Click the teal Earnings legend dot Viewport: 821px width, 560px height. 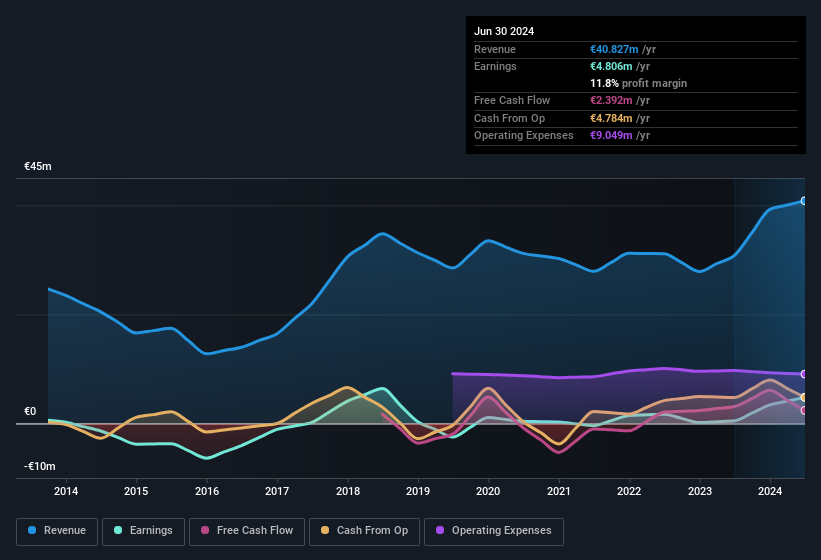pyautogui.click(x=118, y=530)
